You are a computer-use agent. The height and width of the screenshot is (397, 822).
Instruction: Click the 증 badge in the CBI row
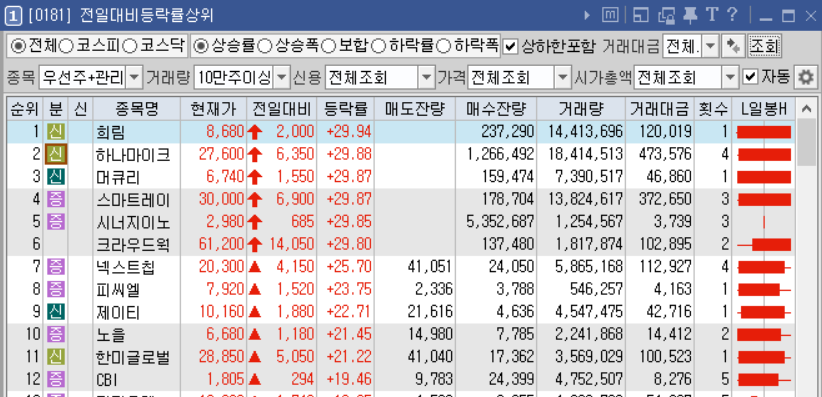pos(56,380)
